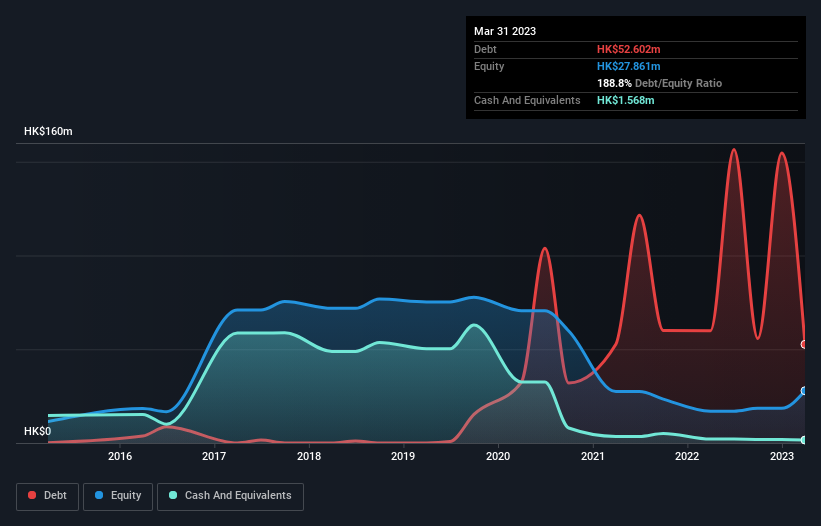Click the 2021 x-axis label
Viewport: 821px width, 526px height.
593,456
